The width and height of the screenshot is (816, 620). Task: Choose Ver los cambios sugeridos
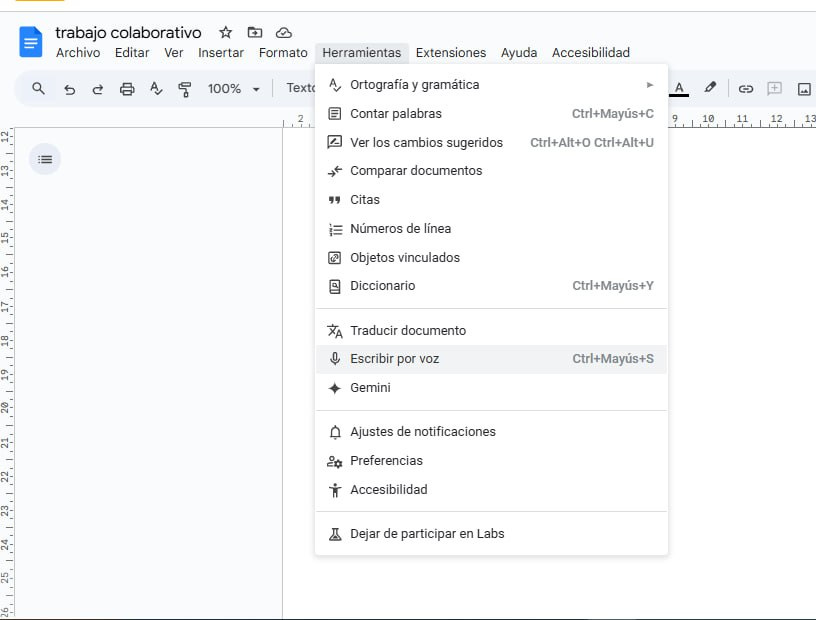[491, 143]
